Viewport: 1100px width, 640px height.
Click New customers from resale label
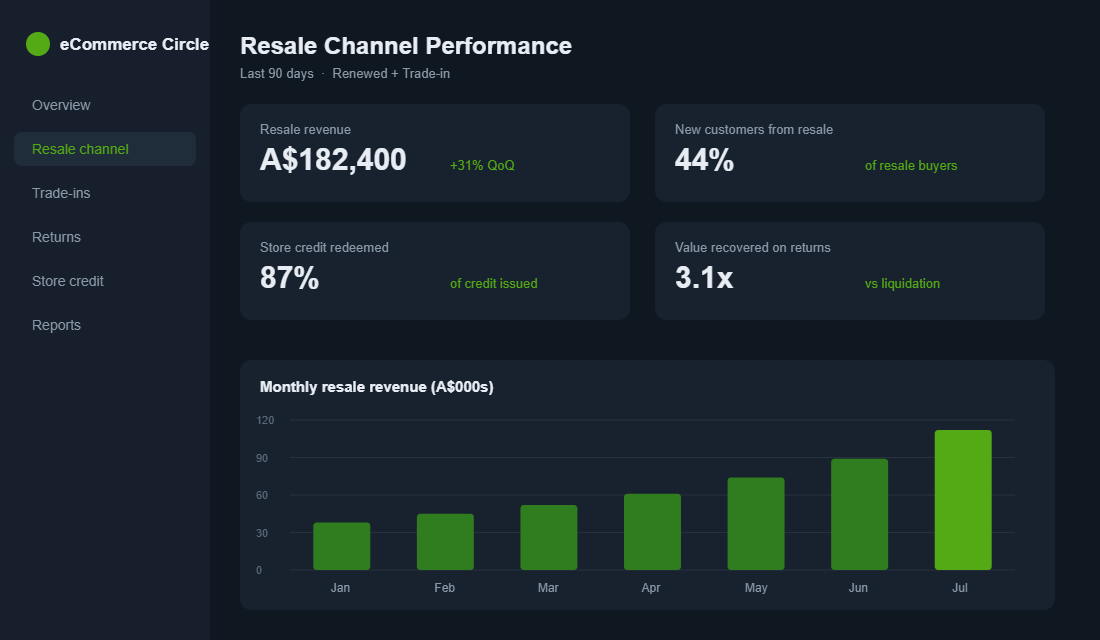(x=753, y=129)
